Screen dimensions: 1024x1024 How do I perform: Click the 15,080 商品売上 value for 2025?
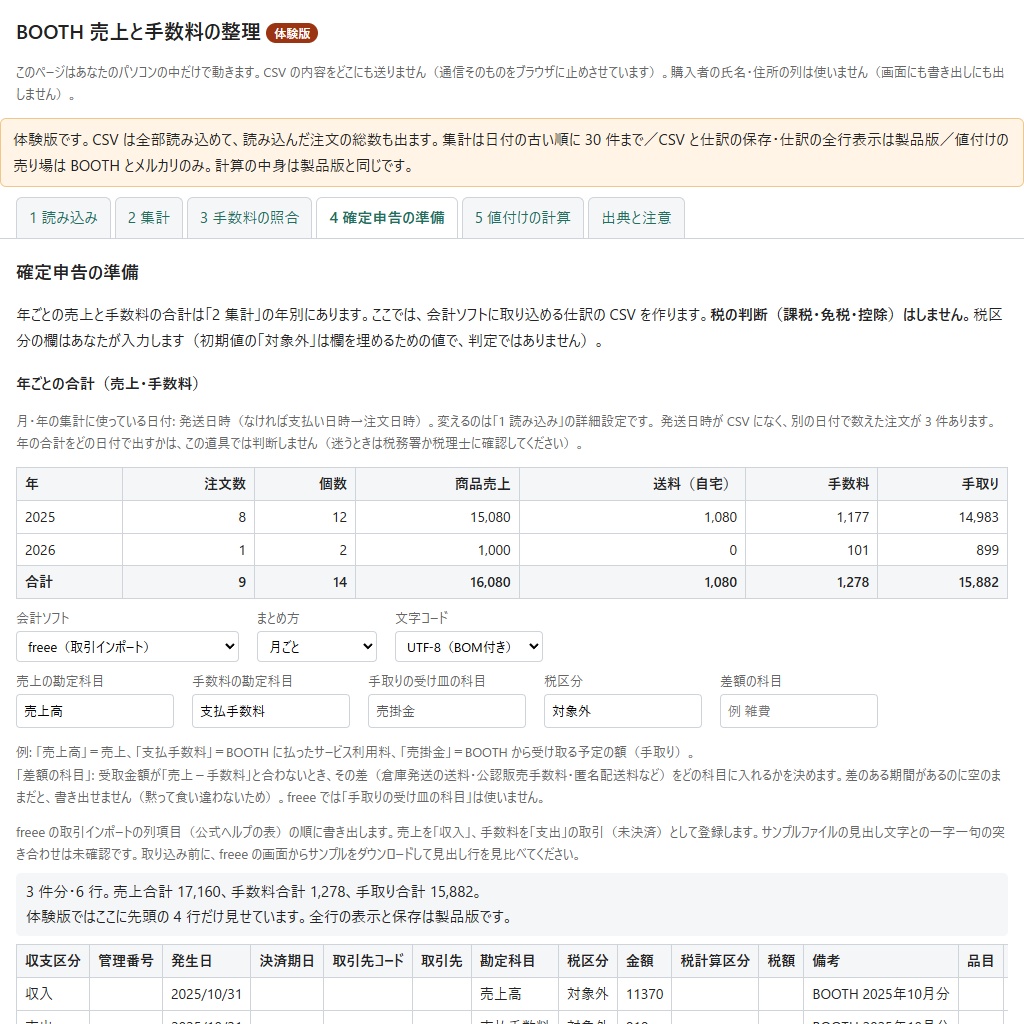tap(438, 517)
